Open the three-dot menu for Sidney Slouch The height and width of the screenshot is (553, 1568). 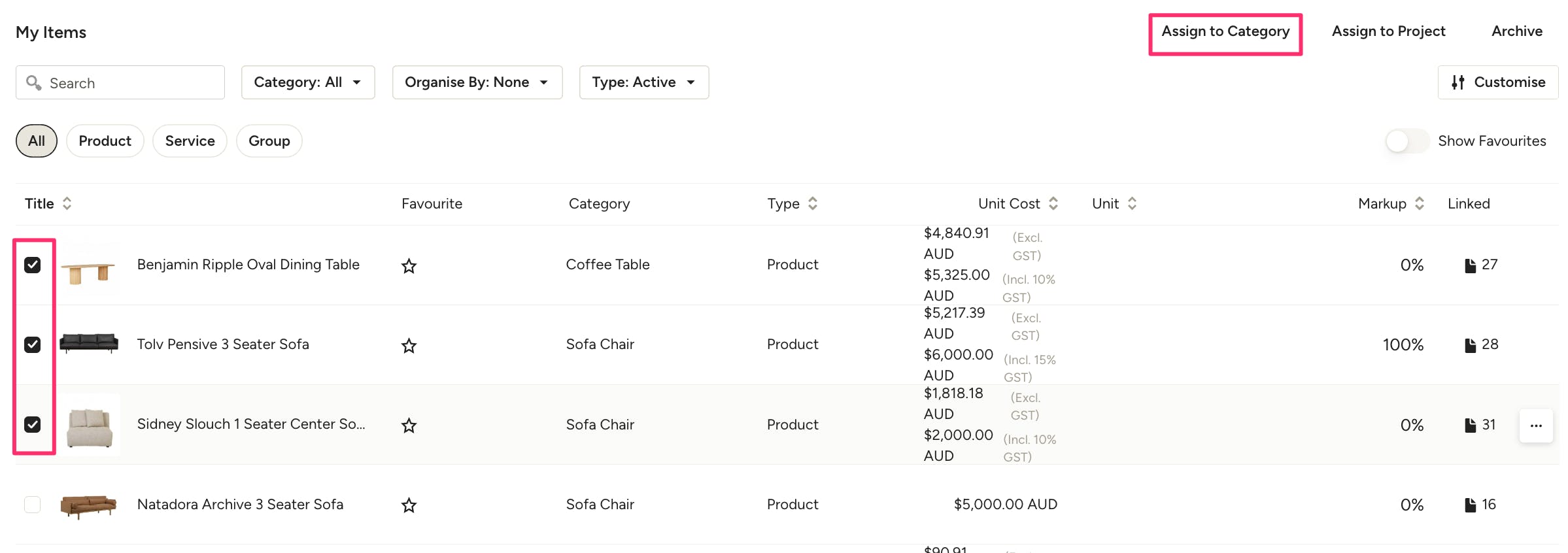(1535, 426)
